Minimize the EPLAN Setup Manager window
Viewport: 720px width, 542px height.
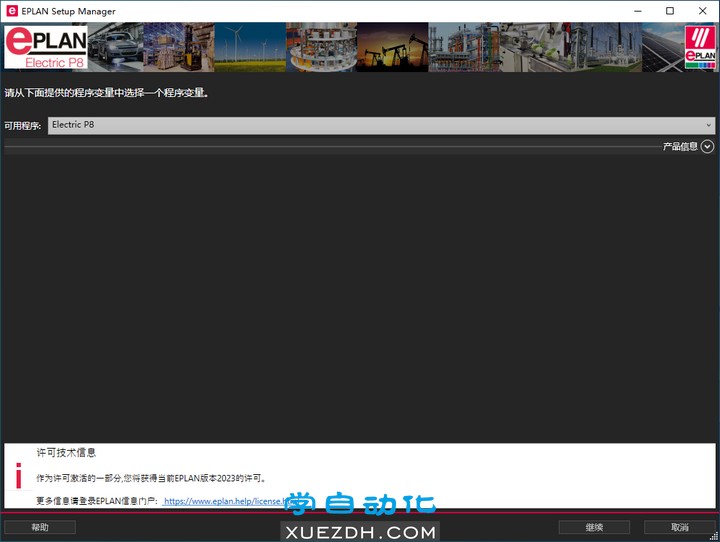coord(638,11)
